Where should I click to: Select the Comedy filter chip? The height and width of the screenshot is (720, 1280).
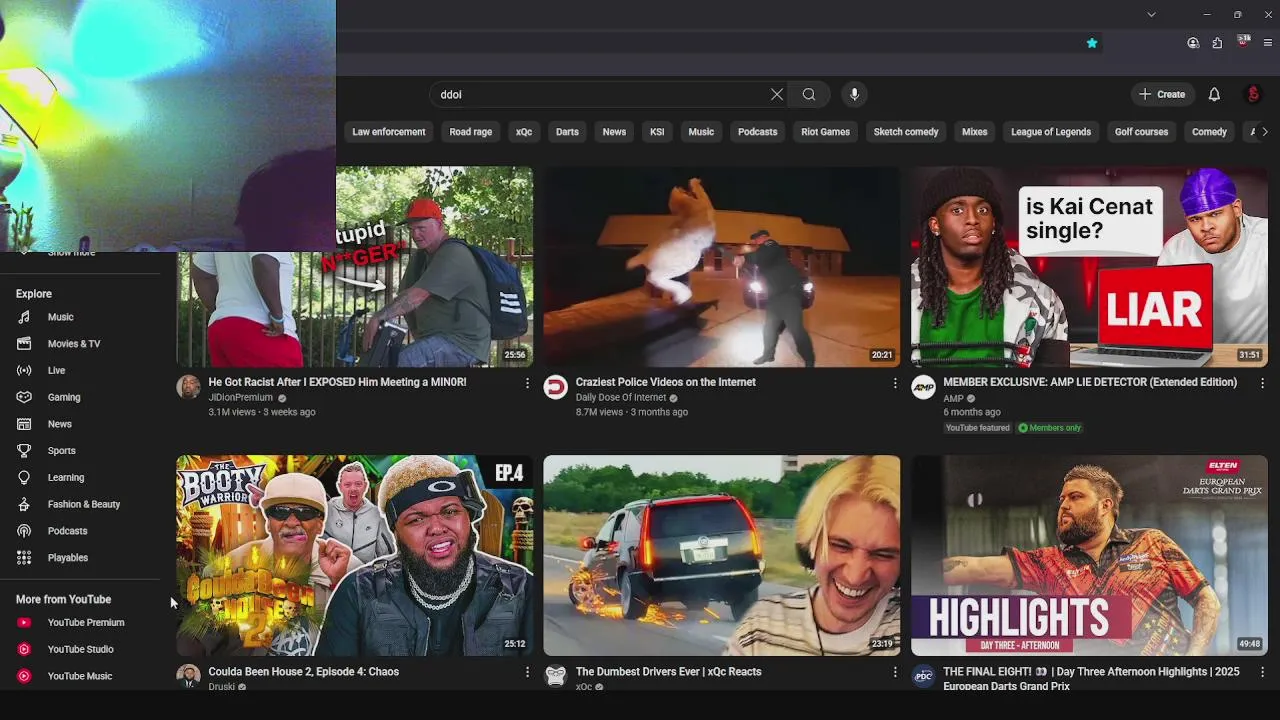[1209, 132]
